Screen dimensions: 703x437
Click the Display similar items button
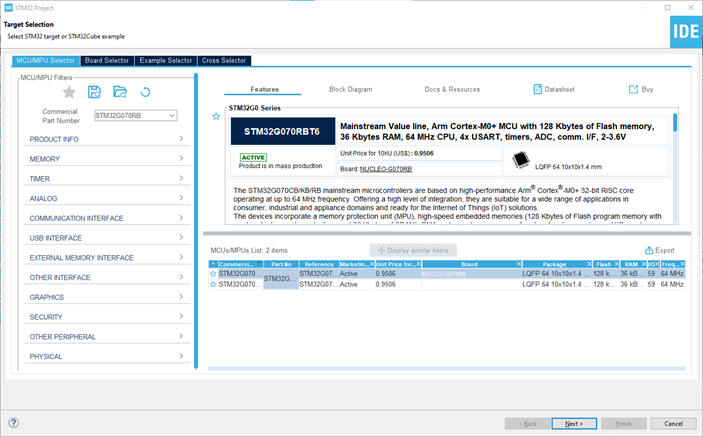coord(413,250)
